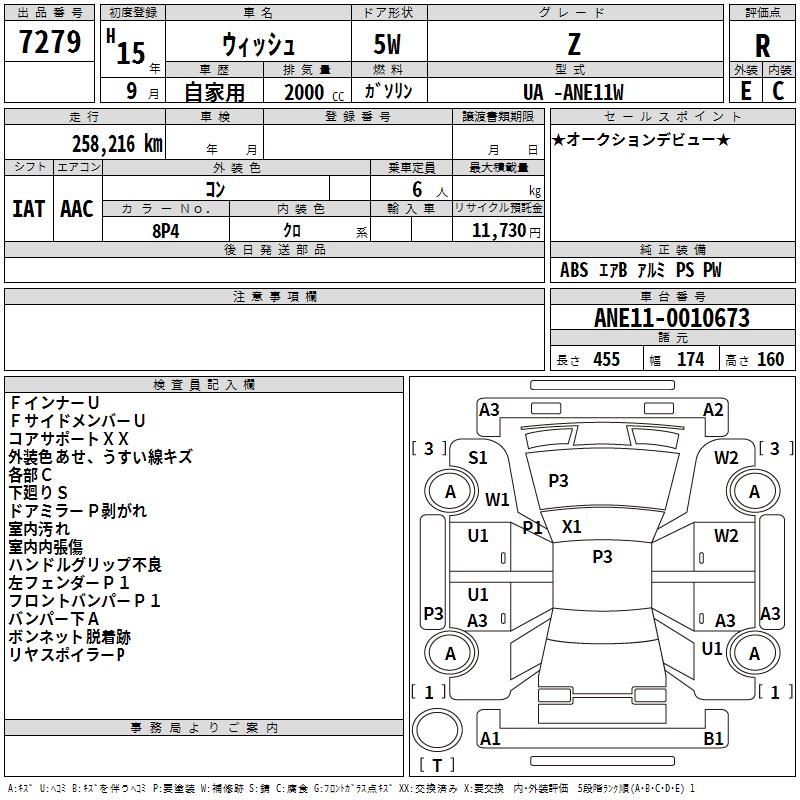Select the コアサポートXX inspector note
Screen dimensions: 800x800
coord(69,439)
